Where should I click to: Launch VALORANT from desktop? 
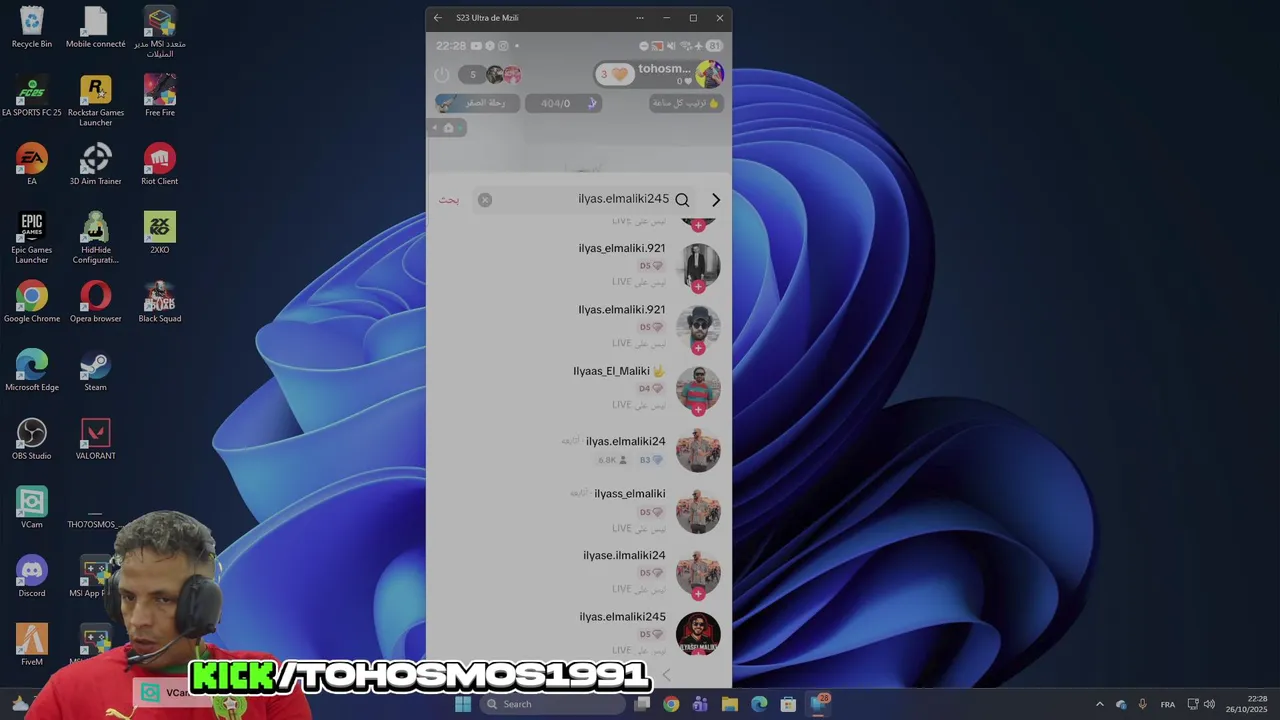(96, 439)
